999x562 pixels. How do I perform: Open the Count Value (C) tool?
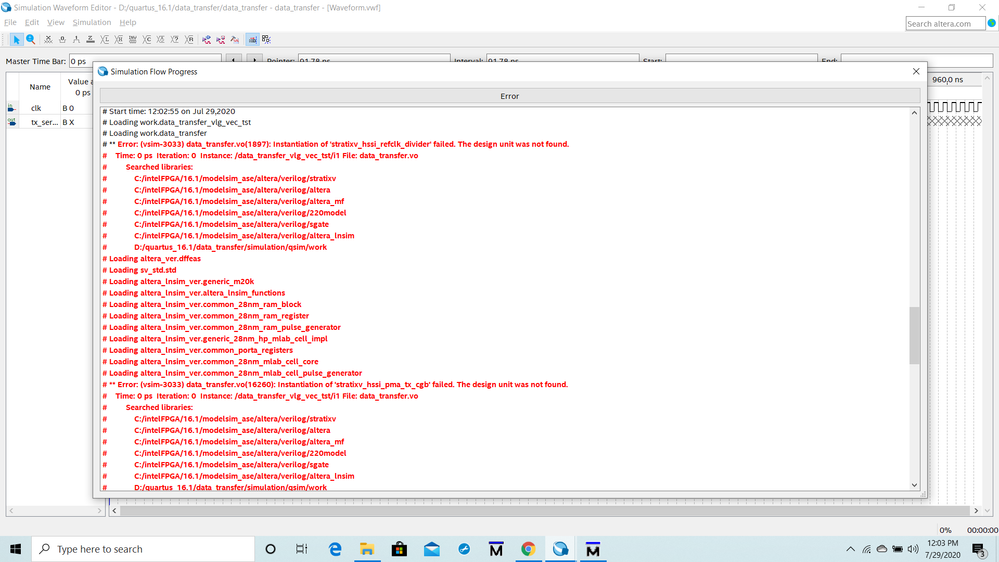point(147,40)
